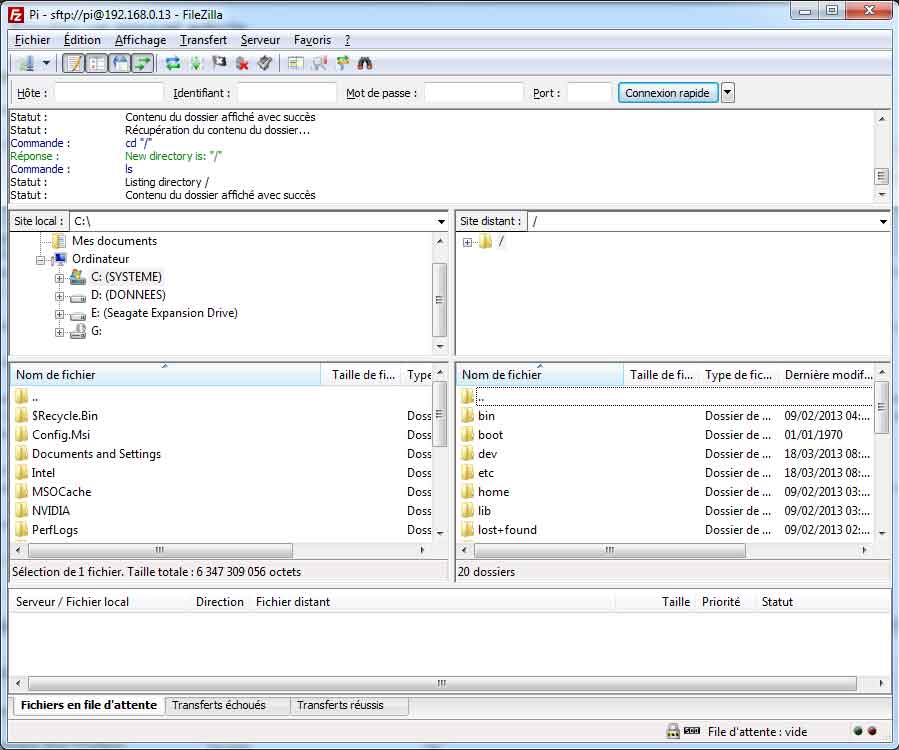Select D: (DONNEES) drive in tree
Screen dimensions: 899x750
point(128,295)
